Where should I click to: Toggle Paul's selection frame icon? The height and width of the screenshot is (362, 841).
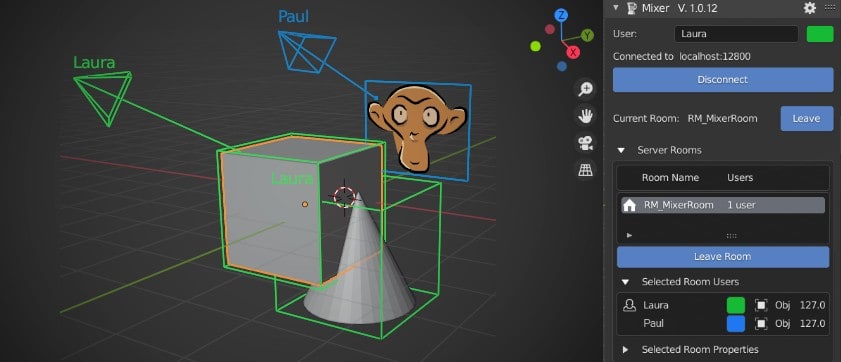(x=761, y=324)
